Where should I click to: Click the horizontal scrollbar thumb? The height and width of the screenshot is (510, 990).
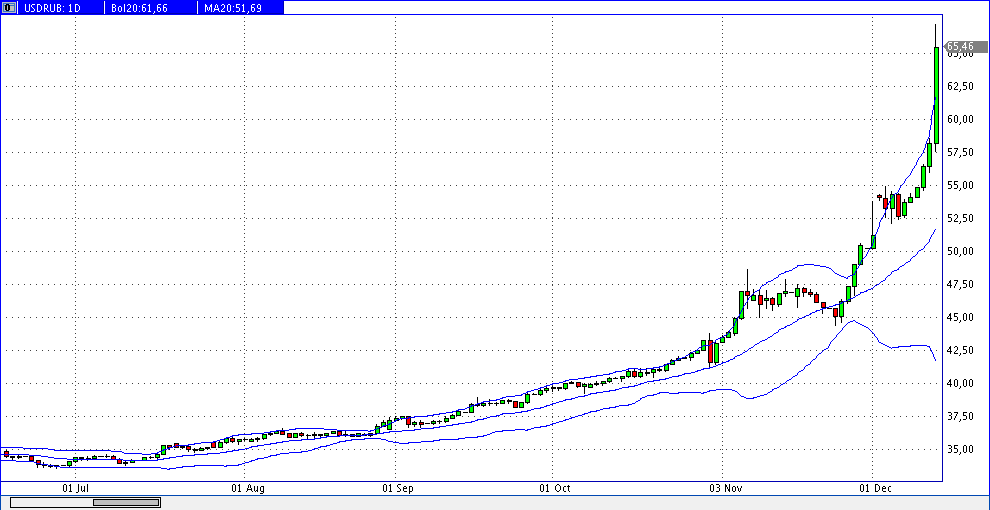[x=126, y=502]
